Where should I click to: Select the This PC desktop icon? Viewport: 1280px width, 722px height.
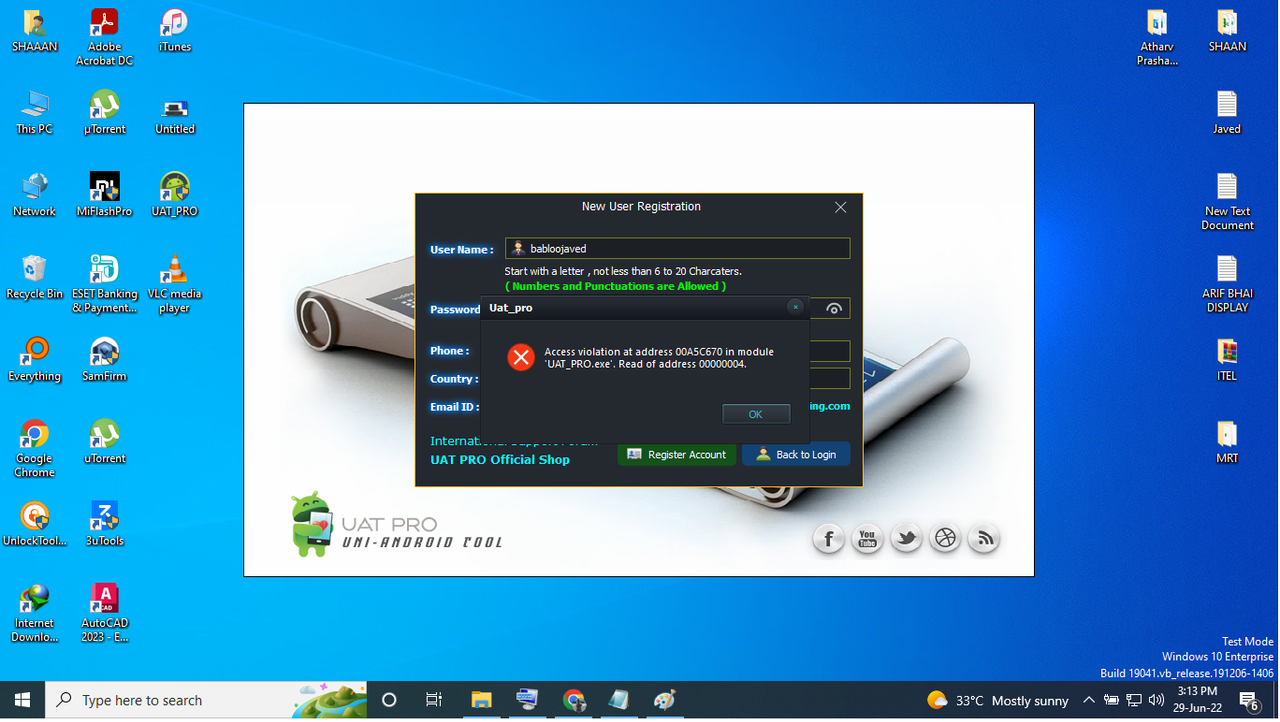pyautogui.click(x=35, y=112)
